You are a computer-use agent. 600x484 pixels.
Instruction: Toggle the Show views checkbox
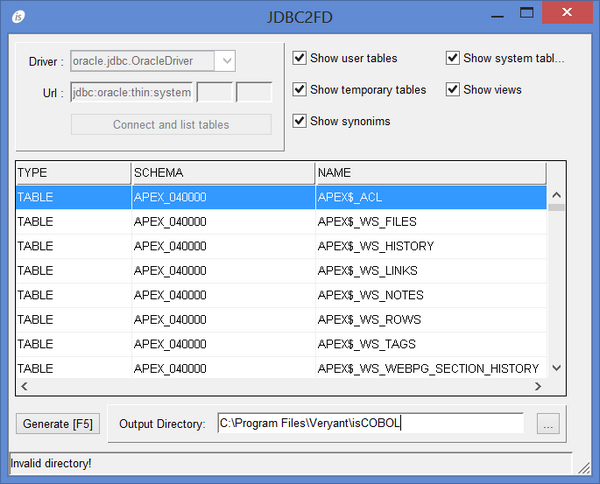453,90
